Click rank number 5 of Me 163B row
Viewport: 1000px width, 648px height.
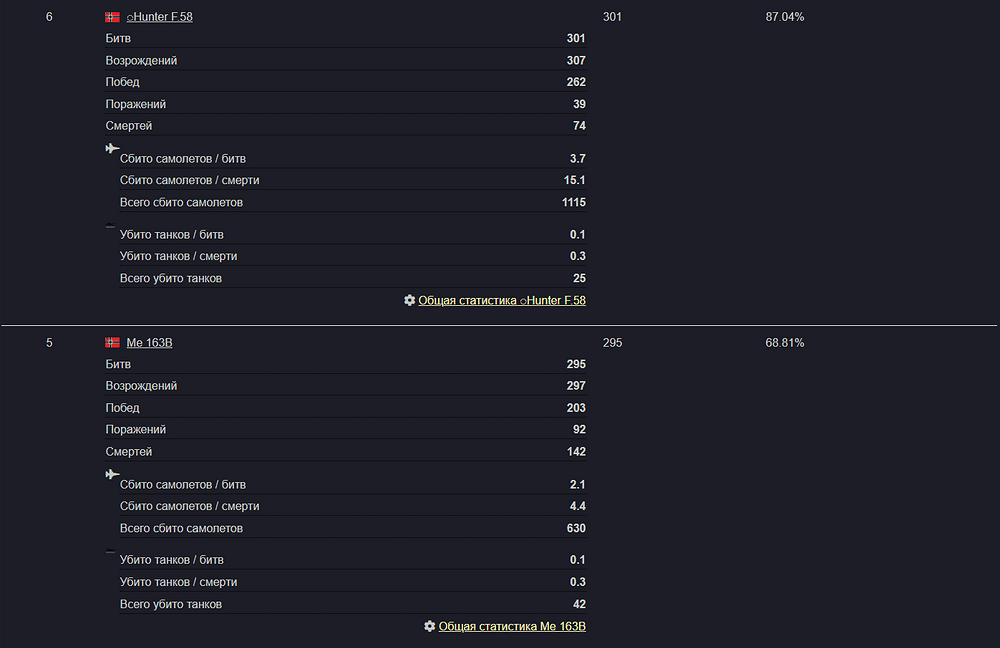tap(49, 342)
